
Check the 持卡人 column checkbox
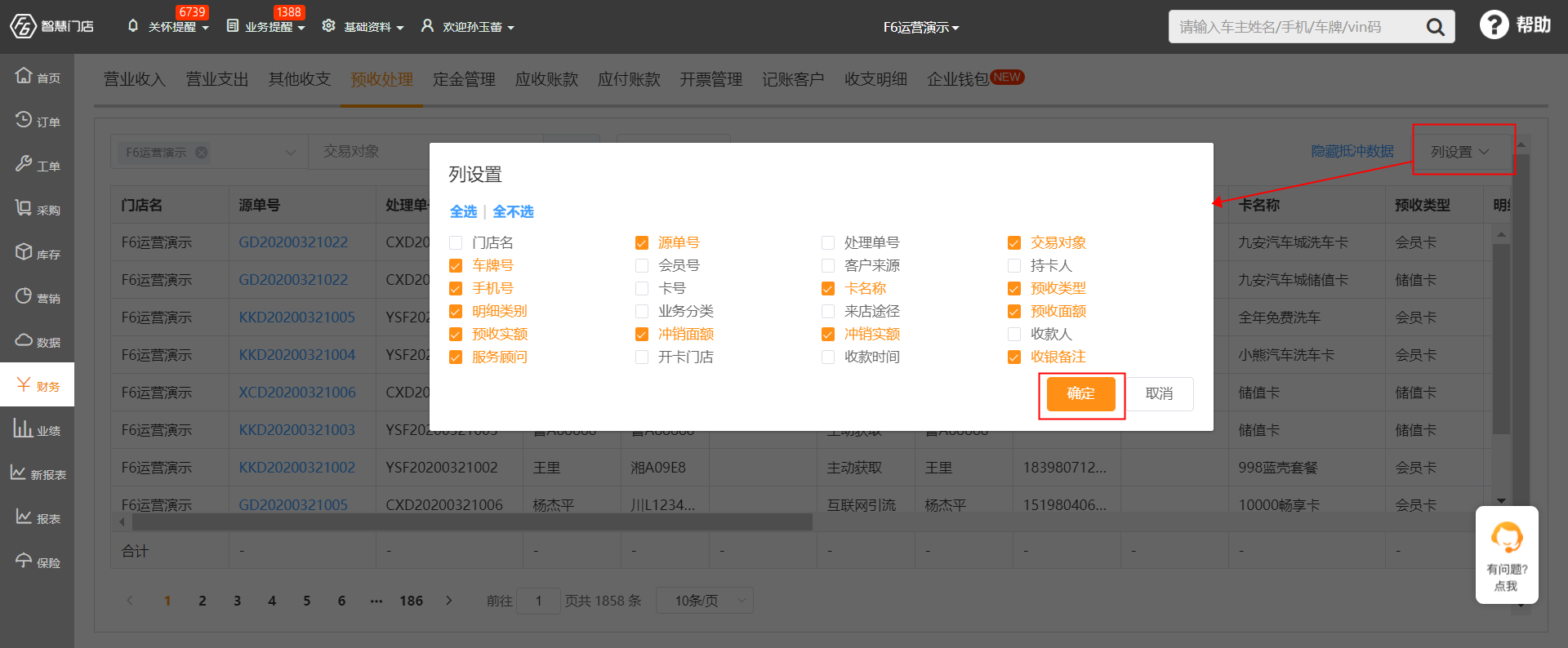pyautogui.click(x=1014, y=266)
